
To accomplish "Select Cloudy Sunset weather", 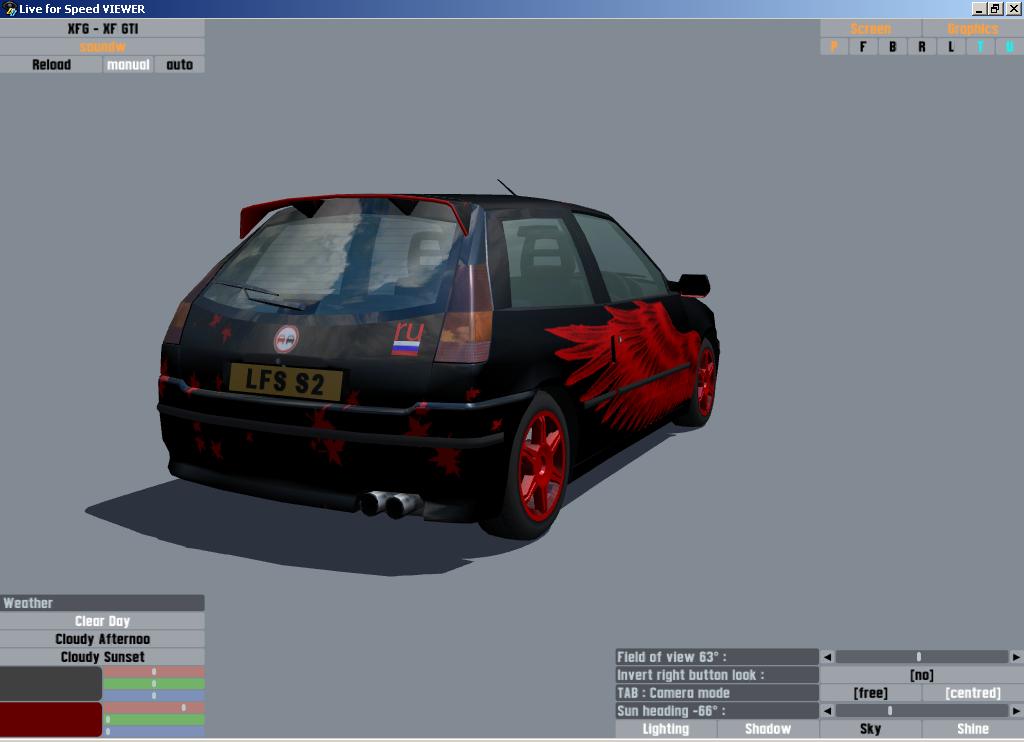I will click(x=103, y=657).
